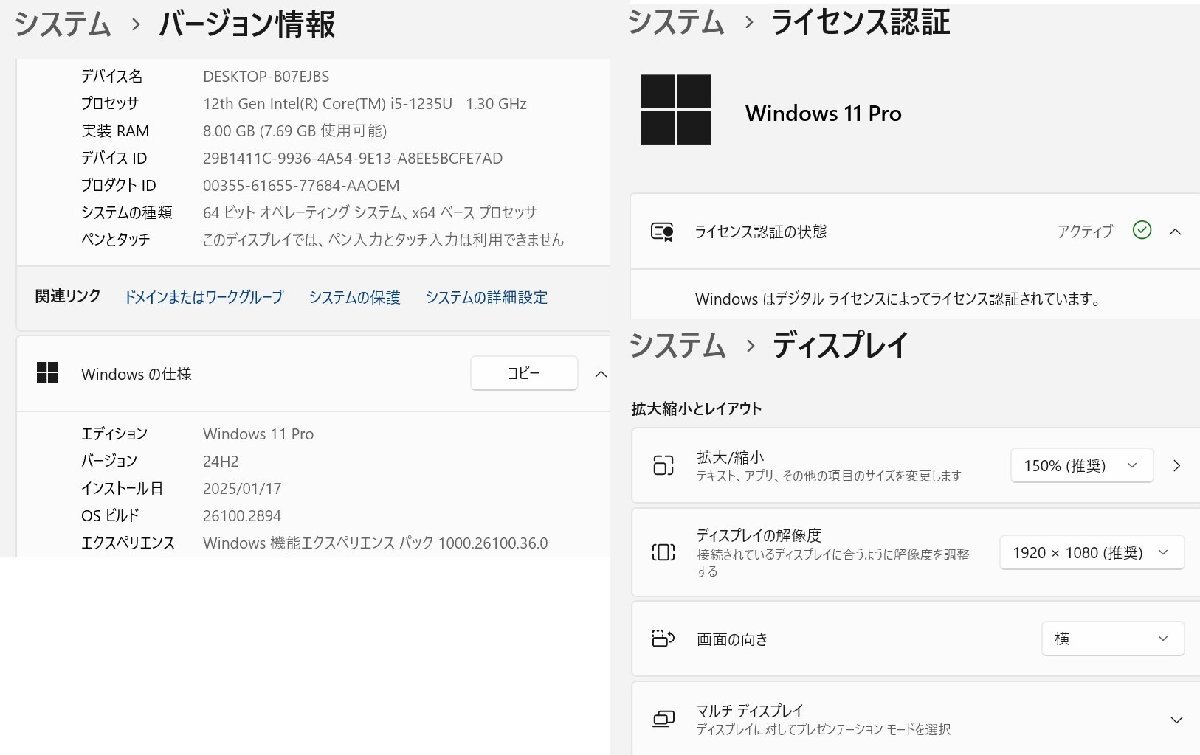Click the アクティブ status text
1200x755 pixels.
pos(1085,232)
